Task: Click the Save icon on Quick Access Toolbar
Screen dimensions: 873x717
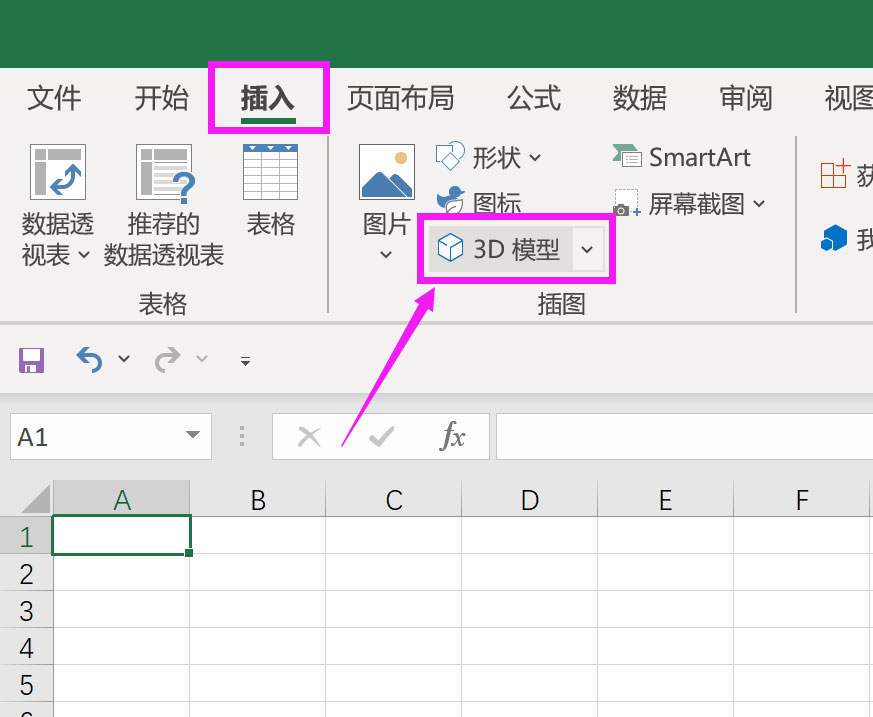Action: (31, 360)
